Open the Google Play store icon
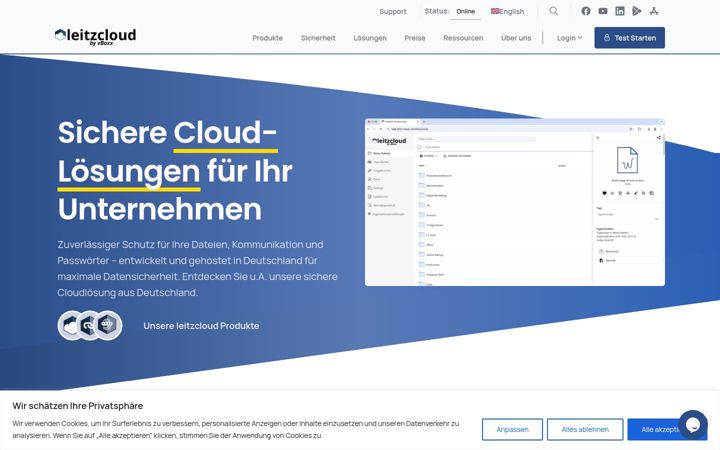 point(636,11)
